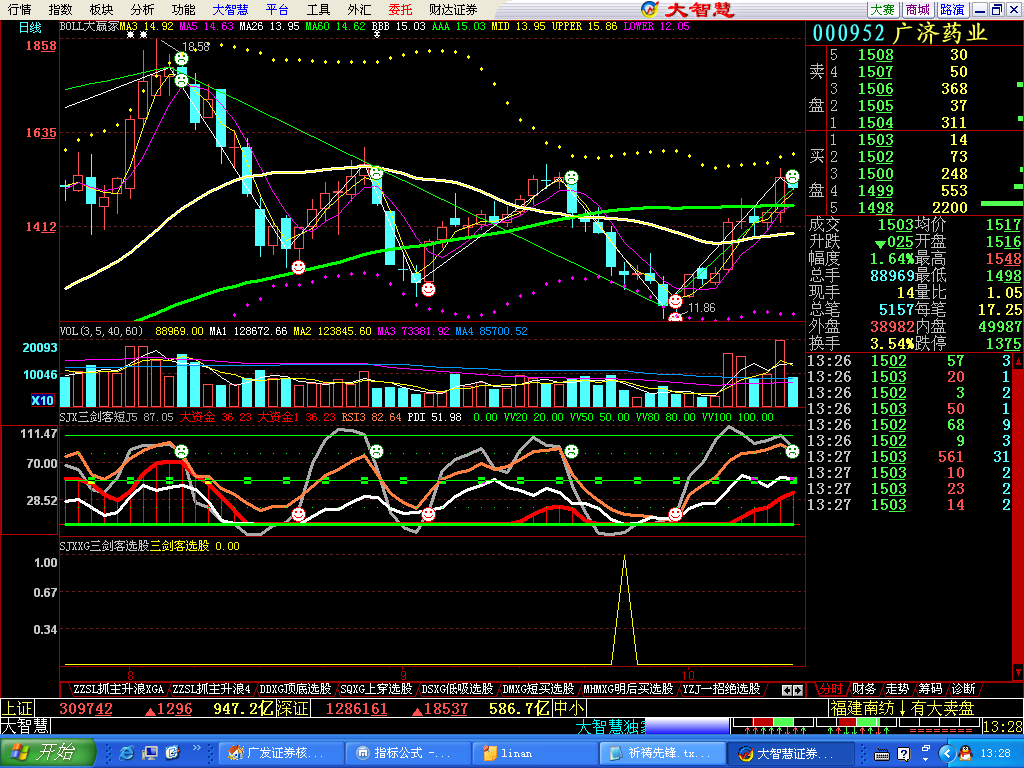1024x768 pixels.
Task: Open the 财达证券 menu
Action: 453,10
